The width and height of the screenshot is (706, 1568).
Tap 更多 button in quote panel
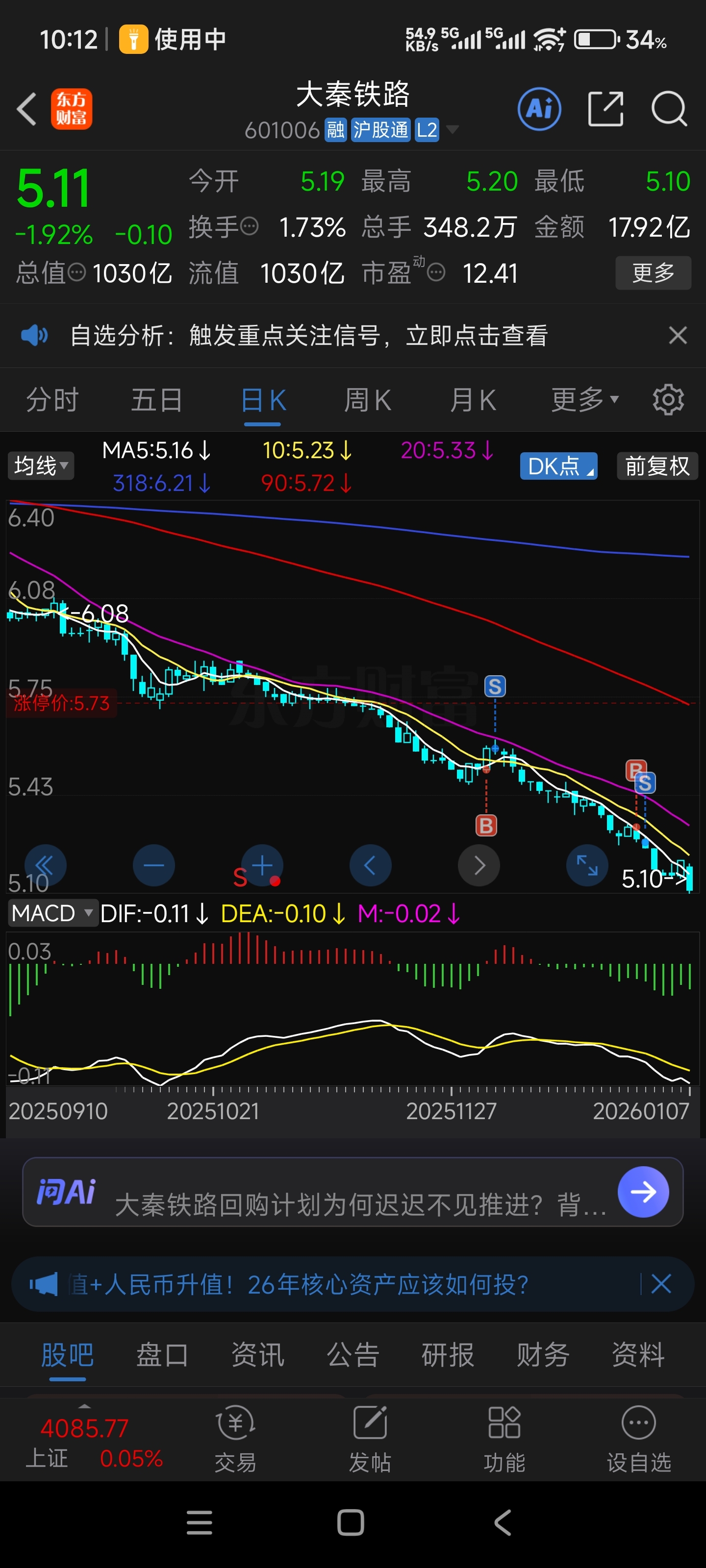653,273
